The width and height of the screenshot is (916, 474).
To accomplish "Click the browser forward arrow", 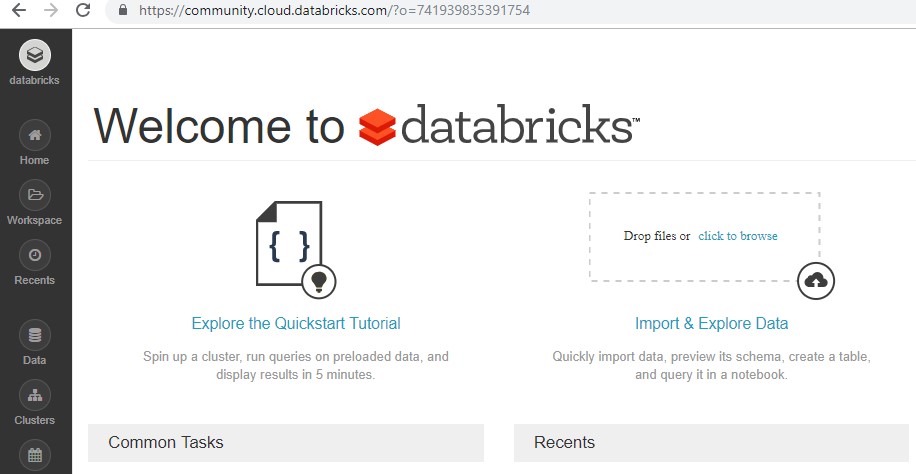I will coord(50,11).
